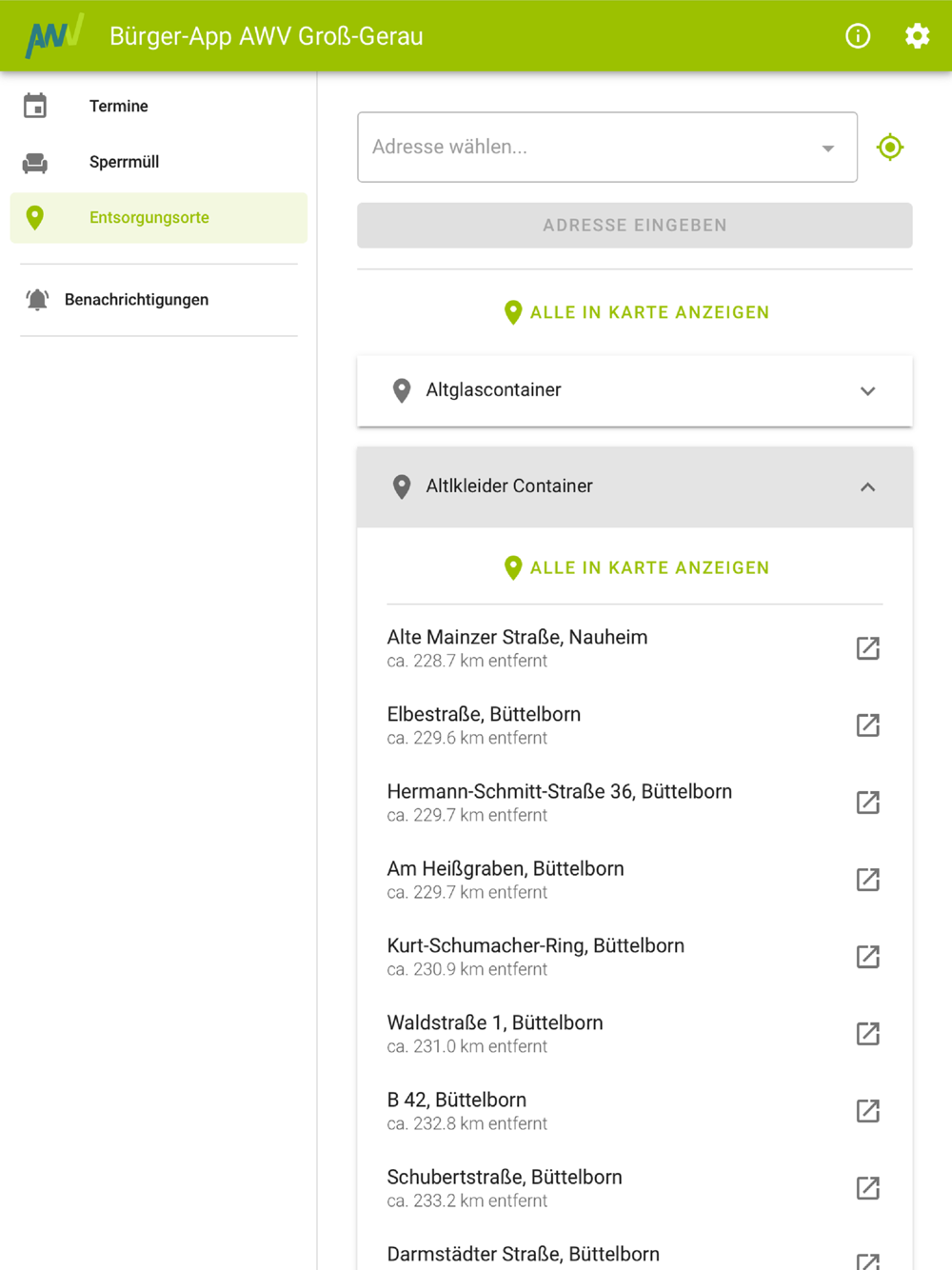Open Schubertstraße external link icon
The height and width of the screenshot is (1270, 952).
pyautogui.click(x=867, y=1188)
